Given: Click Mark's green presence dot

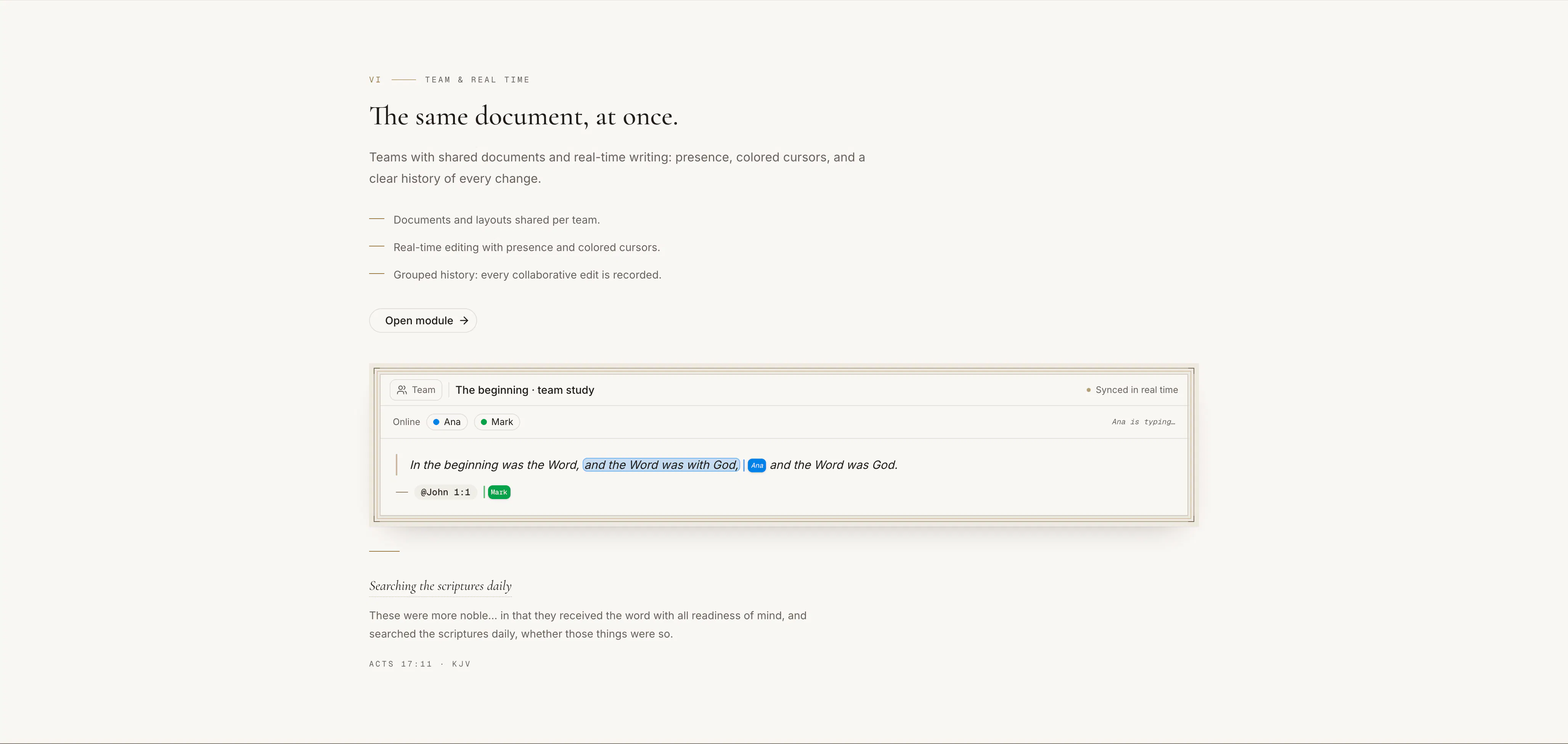Looking at the screenshot, I should click(x=484, y=422).
